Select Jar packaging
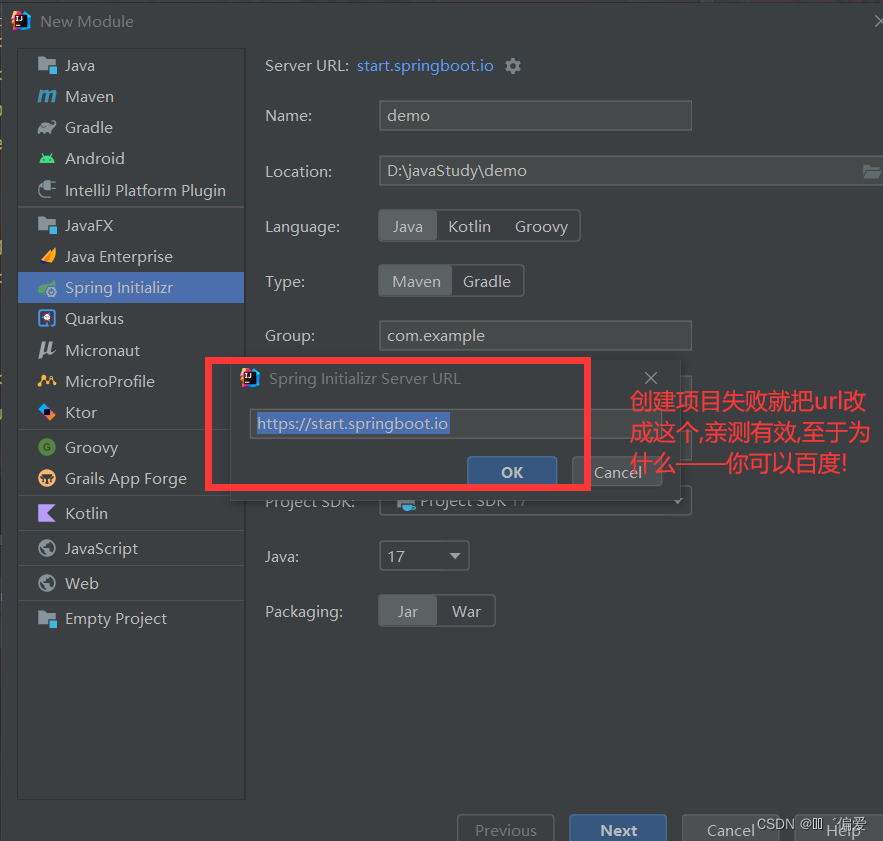Screen dimensions: 883x841 click(408, 611)
